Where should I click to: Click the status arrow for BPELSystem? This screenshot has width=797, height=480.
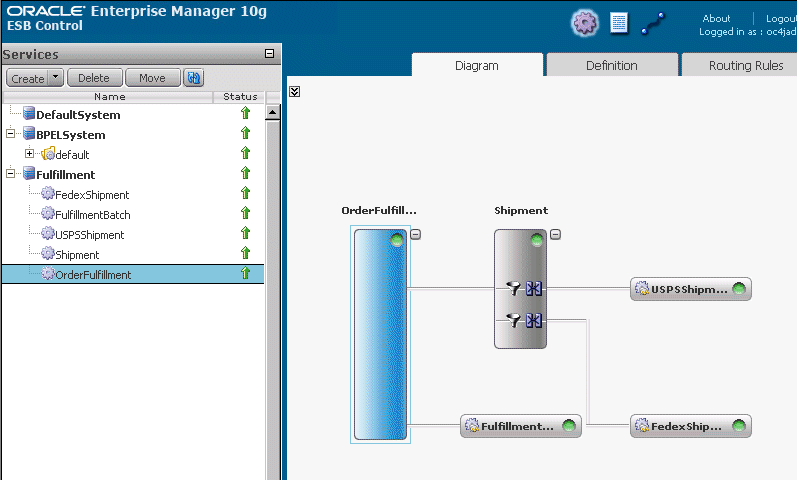click(x=246, y=133)
